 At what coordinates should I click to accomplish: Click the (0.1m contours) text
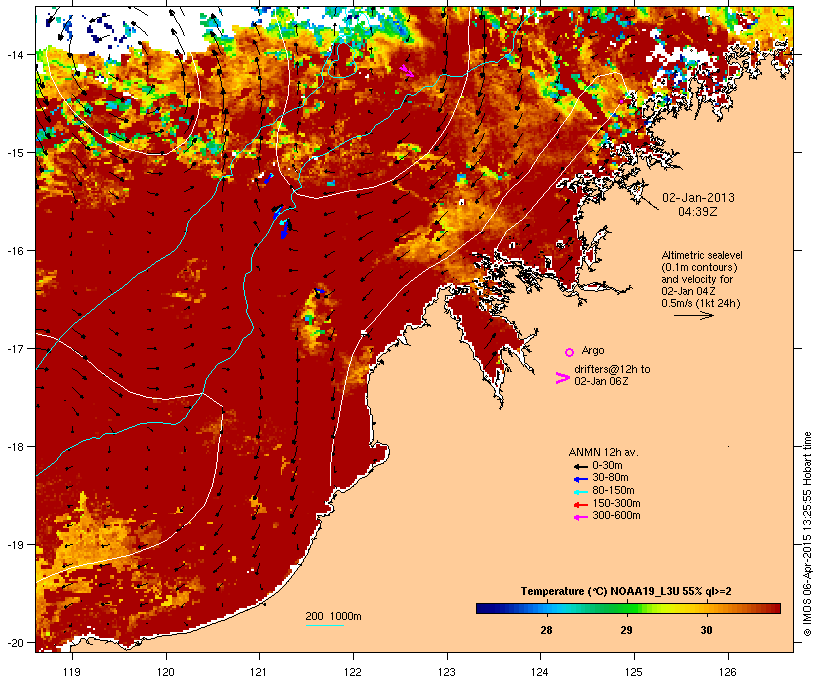[x=699, y=267]
